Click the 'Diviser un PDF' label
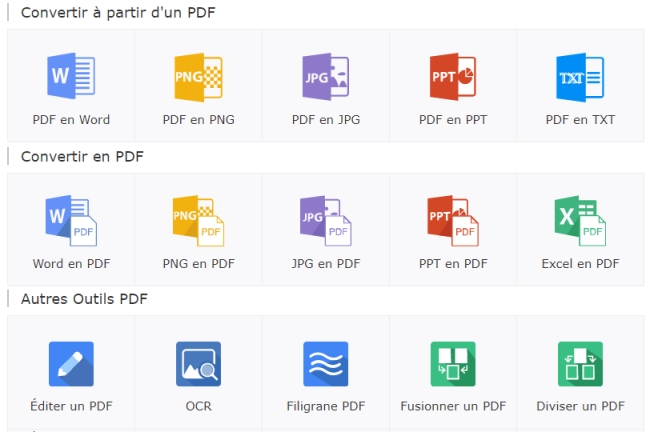 580,406
